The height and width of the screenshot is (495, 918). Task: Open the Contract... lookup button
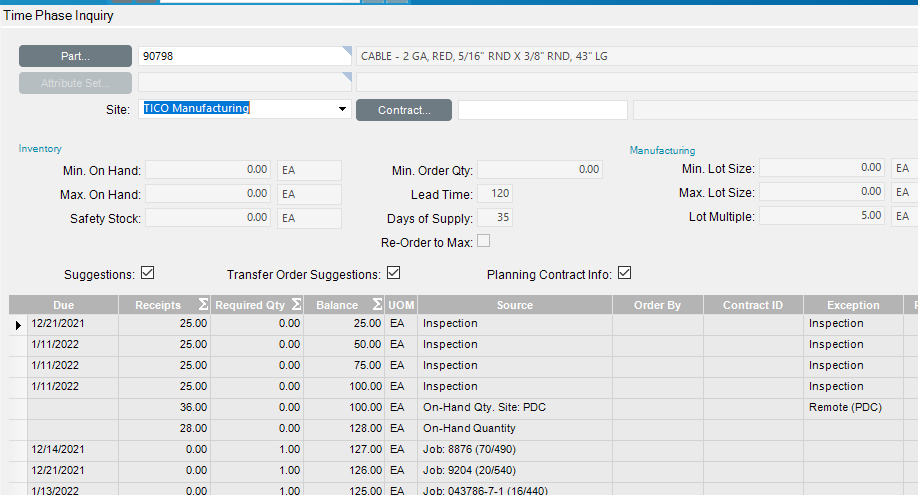click(x=404, y=110)
